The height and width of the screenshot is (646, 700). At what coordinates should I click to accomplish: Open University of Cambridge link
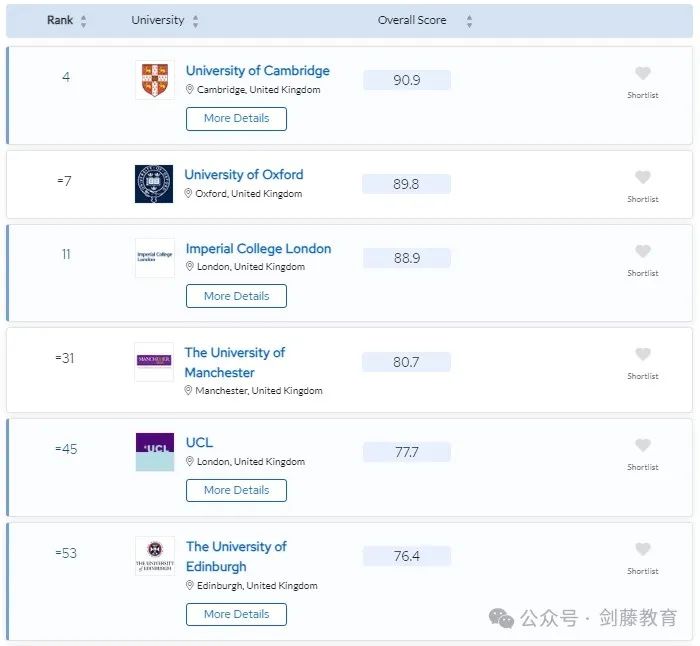(x=258, y=71)
